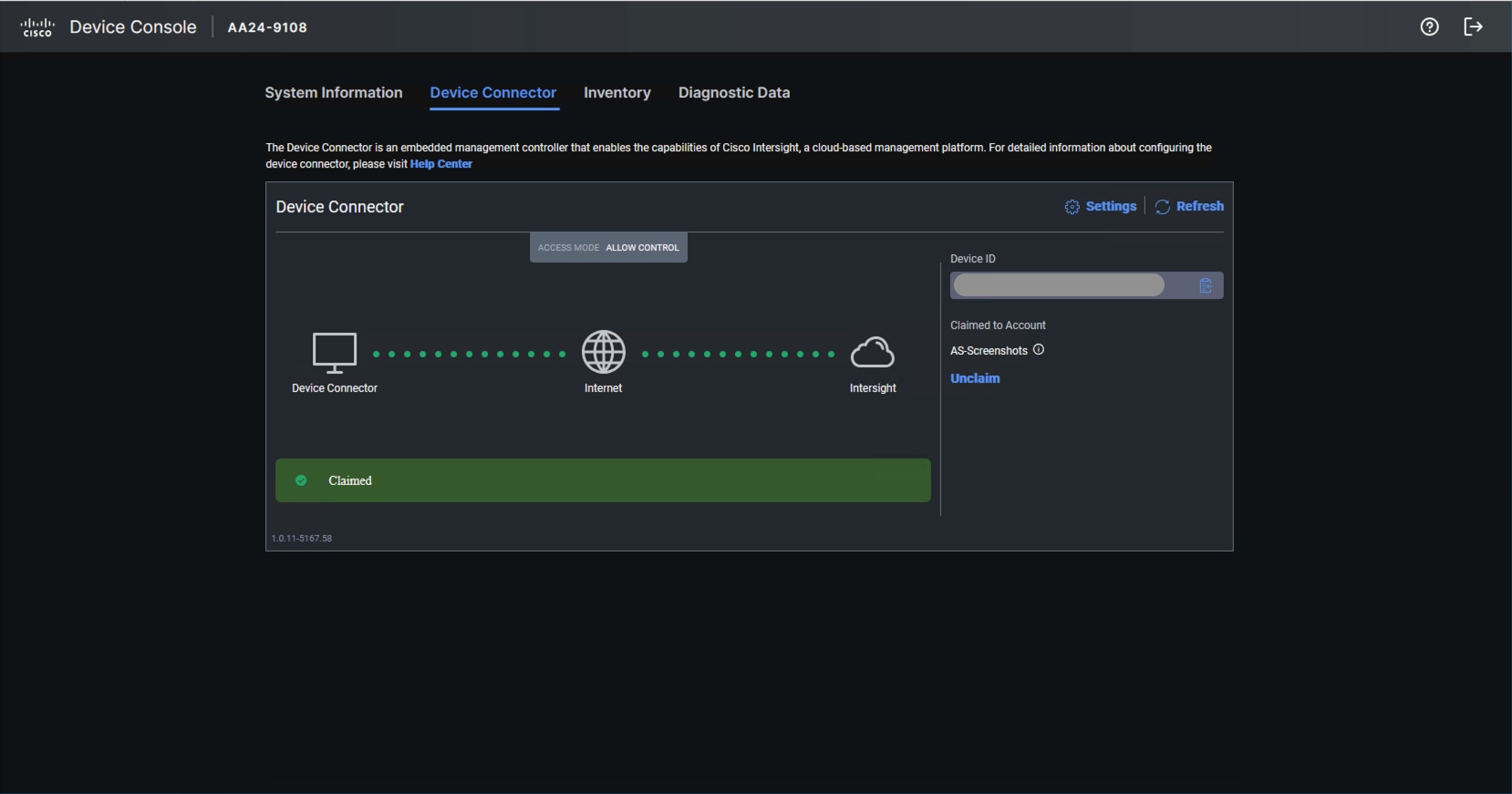Open the System Information tab
The image size is (1512, 794).
(334, 93)
